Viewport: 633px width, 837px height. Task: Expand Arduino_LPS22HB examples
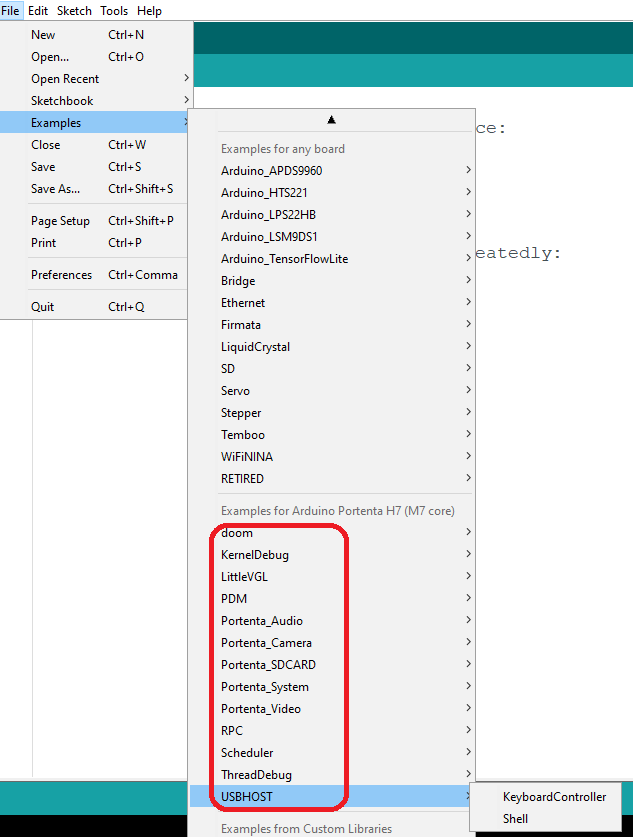pyautogui.click(x=332, y=214)
